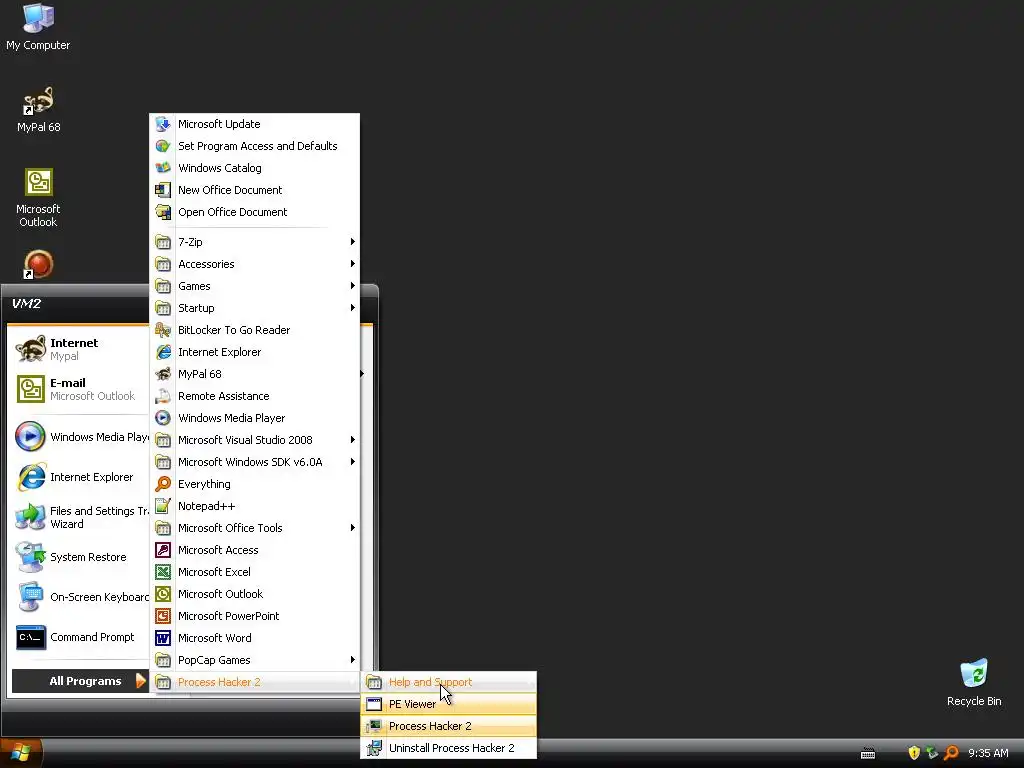Click Microsoft Word icon
1024x768 pixels.
tap(163, 638)
